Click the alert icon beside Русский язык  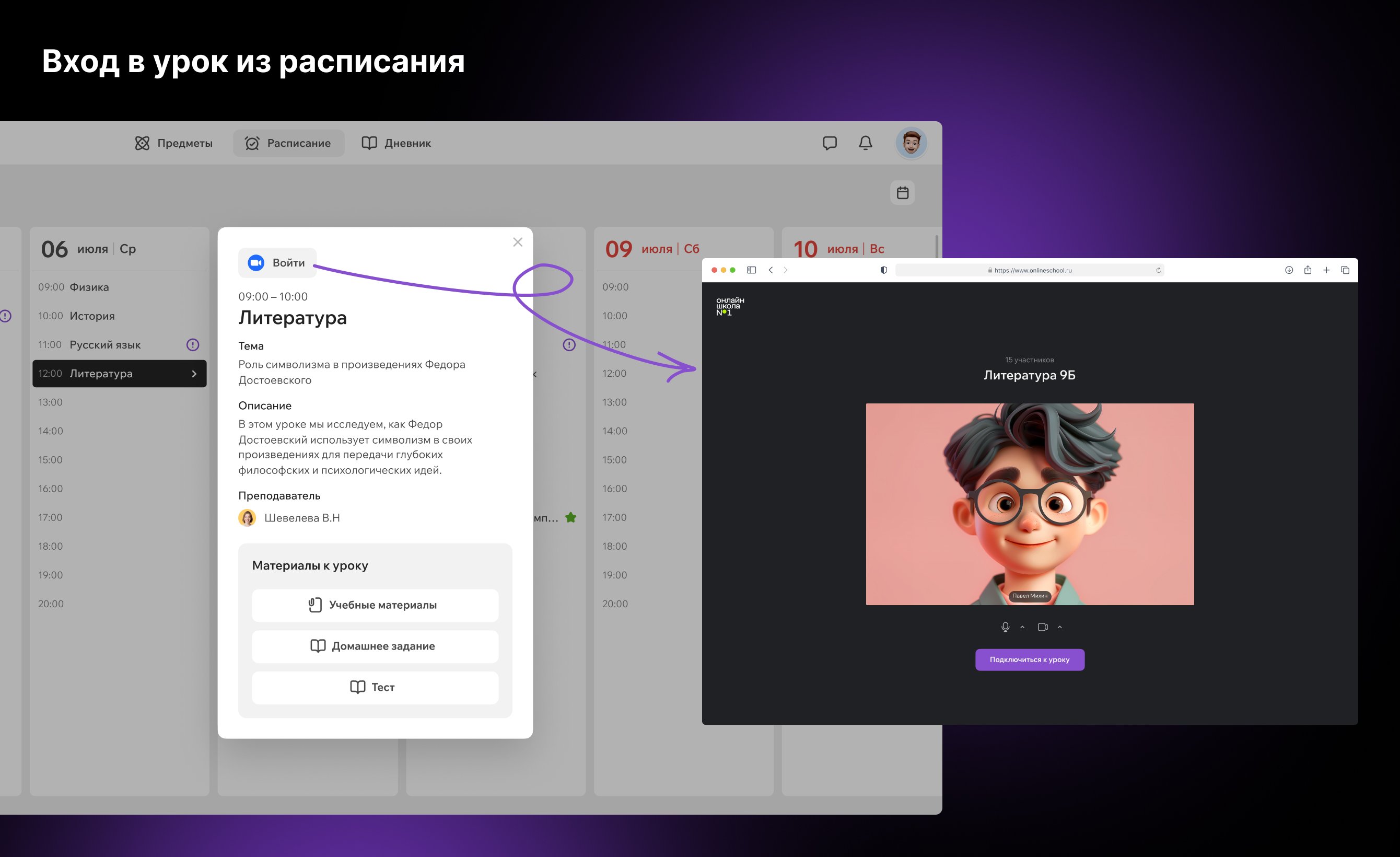click(x=193, y=345)
